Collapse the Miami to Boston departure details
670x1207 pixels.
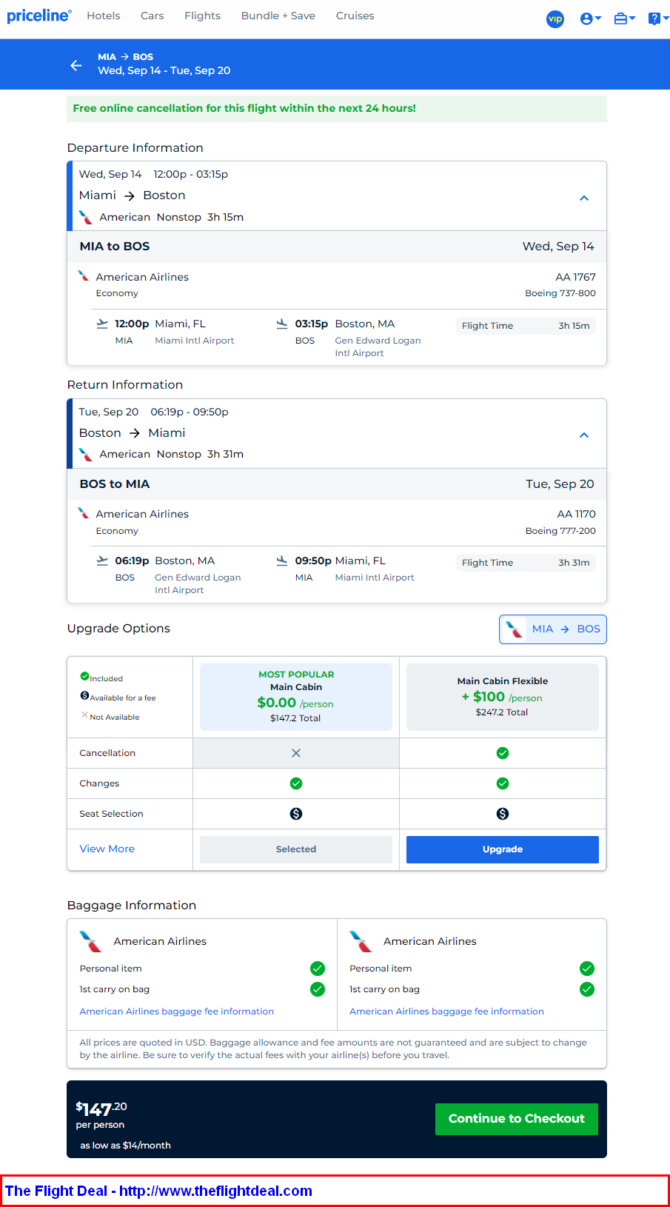[x=584, y=198]
